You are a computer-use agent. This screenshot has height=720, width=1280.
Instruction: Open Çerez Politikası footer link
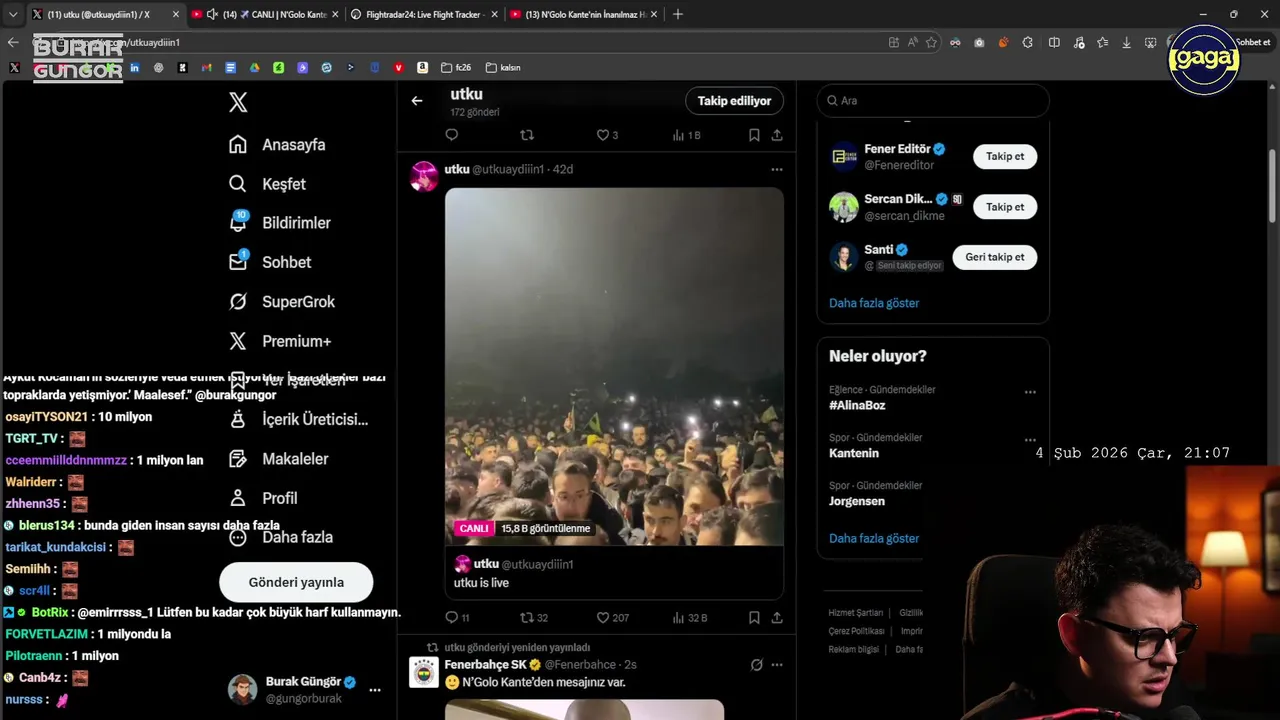pyautogui.click(x=856, y=631)
